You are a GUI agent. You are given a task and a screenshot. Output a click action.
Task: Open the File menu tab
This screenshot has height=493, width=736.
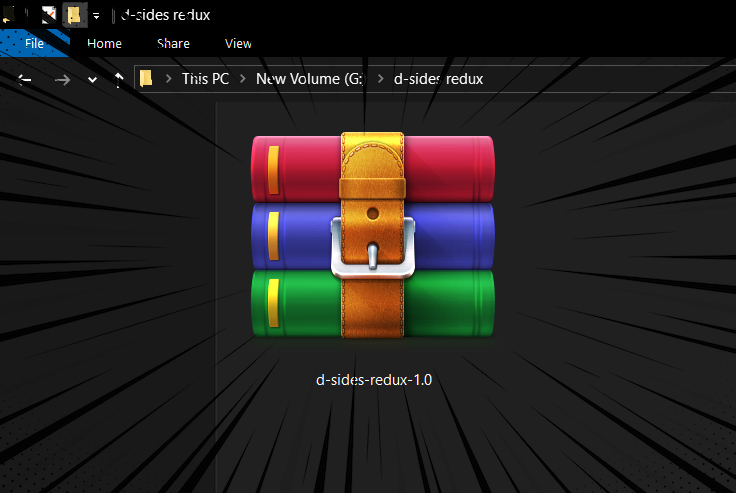[34, 44]
